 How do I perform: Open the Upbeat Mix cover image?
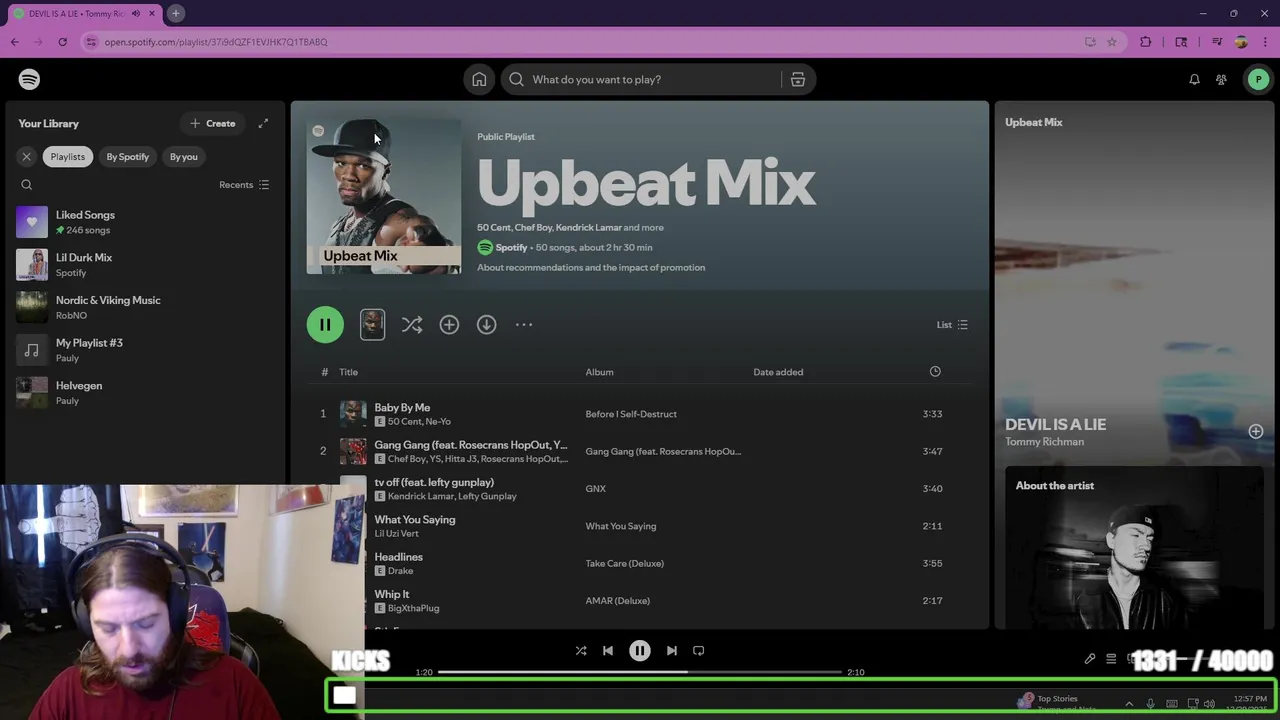tap(384, 197)
